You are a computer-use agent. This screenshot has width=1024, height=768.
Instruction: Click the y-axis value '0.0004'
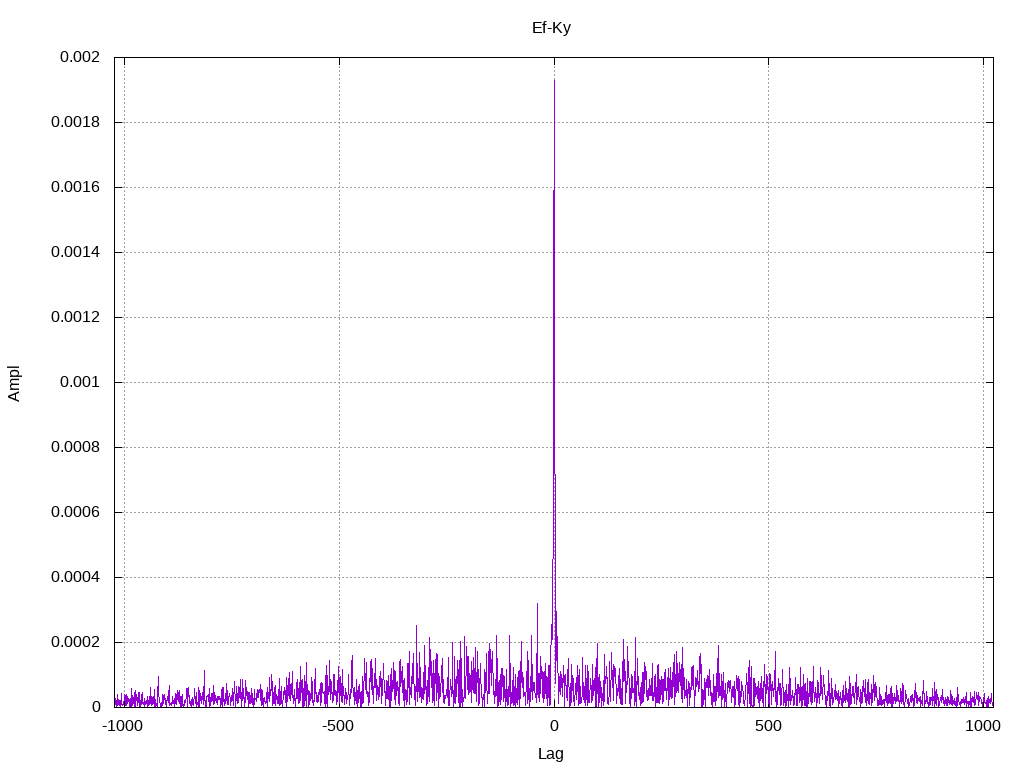point(75,577)
